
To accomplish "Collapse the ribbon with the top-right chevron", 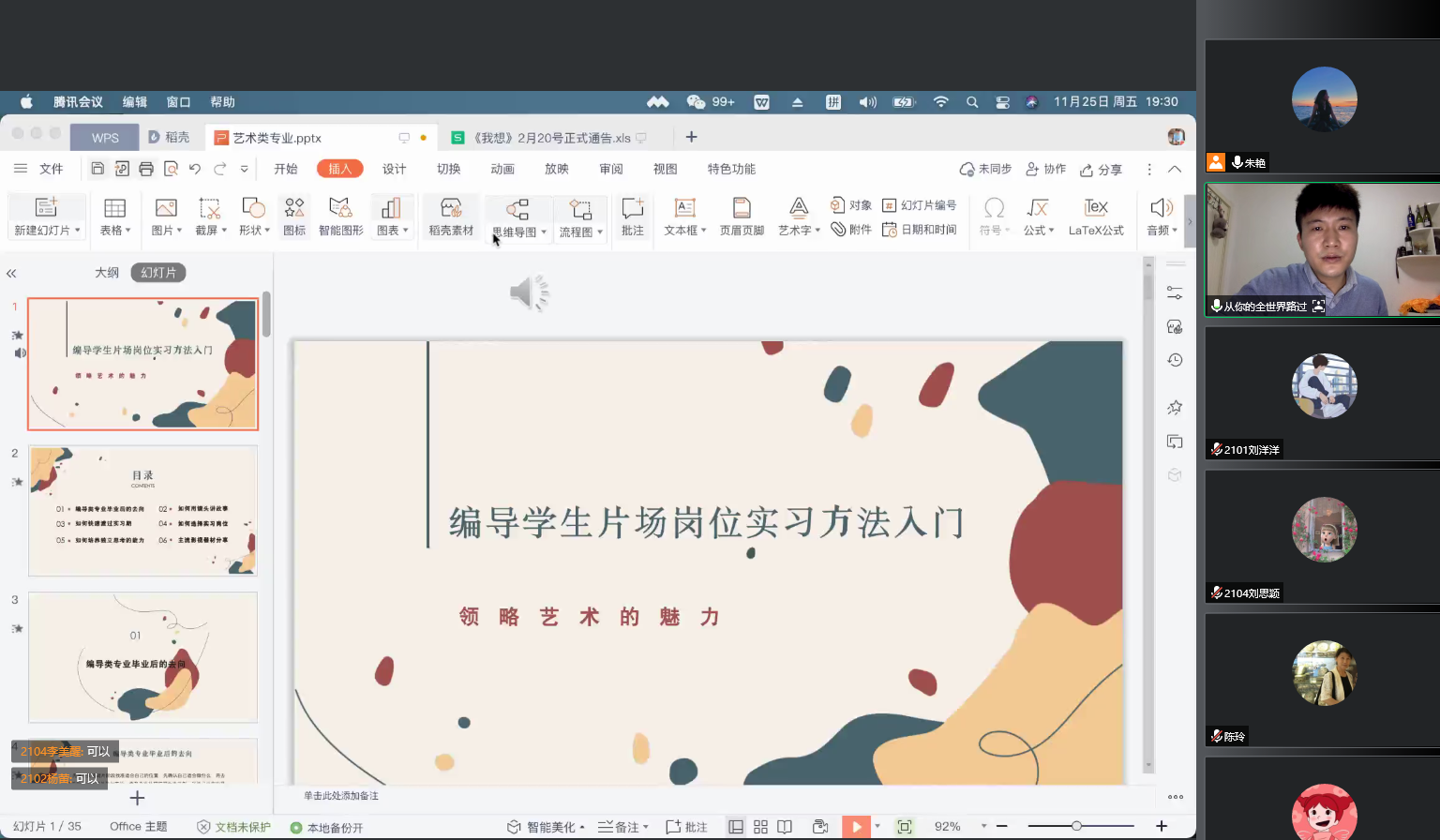I will click(1175, 170).
